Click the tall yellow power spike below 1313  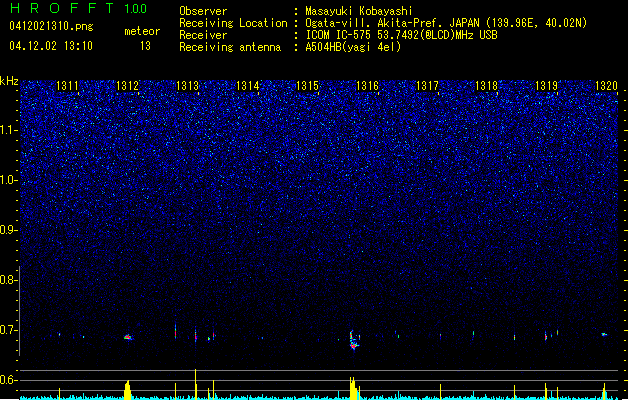pos(195,384)
